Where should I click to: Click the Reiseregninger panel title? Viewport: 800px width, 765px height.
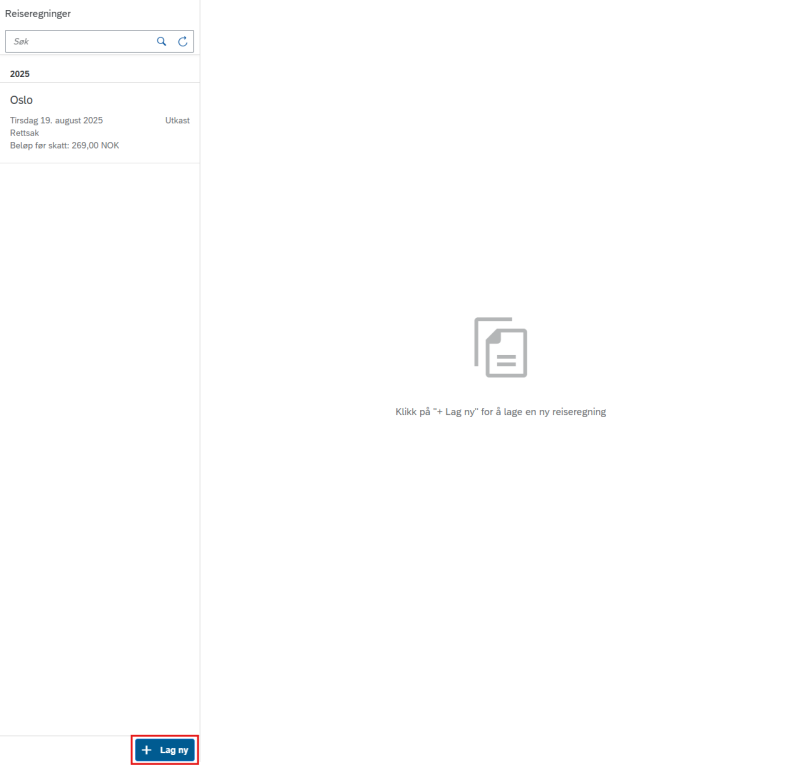coord(38,14)
